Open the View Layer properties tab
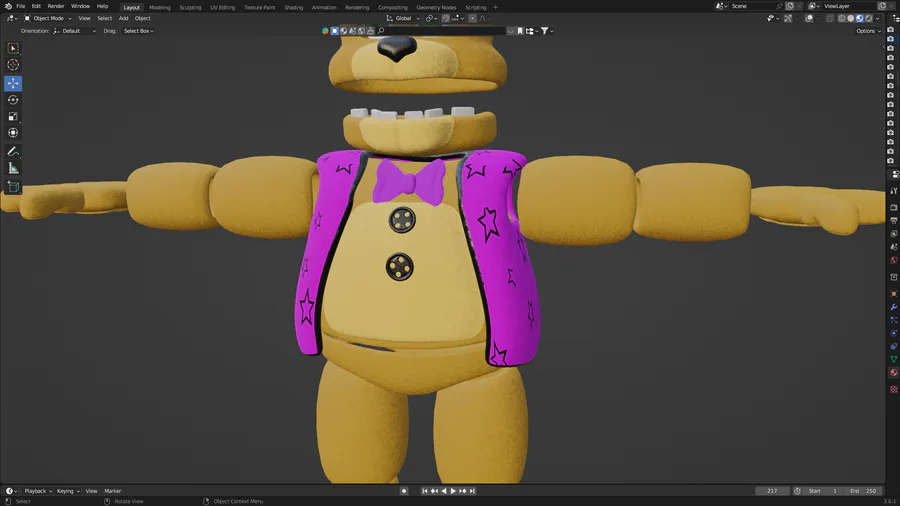This screenshot has height=506, width=900. coord(894,233)
